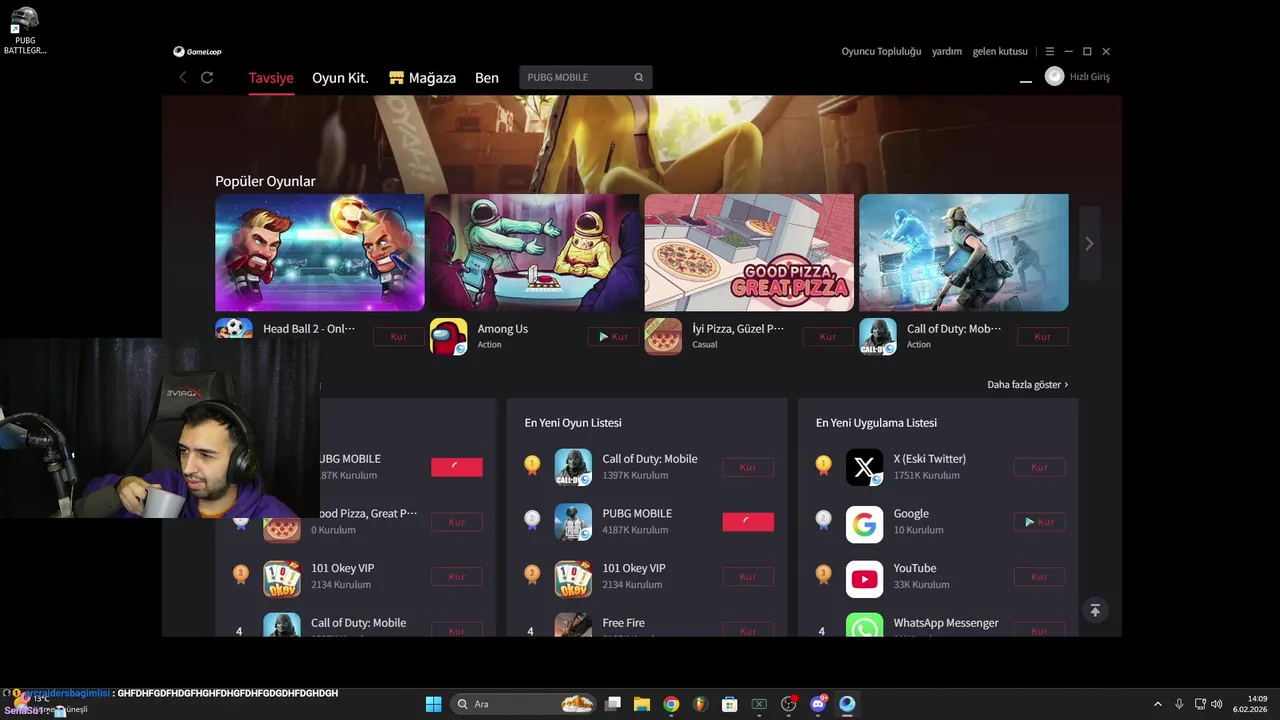Switch to the Oyun Kit. tab
This screenshot has height=720, width=1280.
pyautogui.click(x=340, y=78)
